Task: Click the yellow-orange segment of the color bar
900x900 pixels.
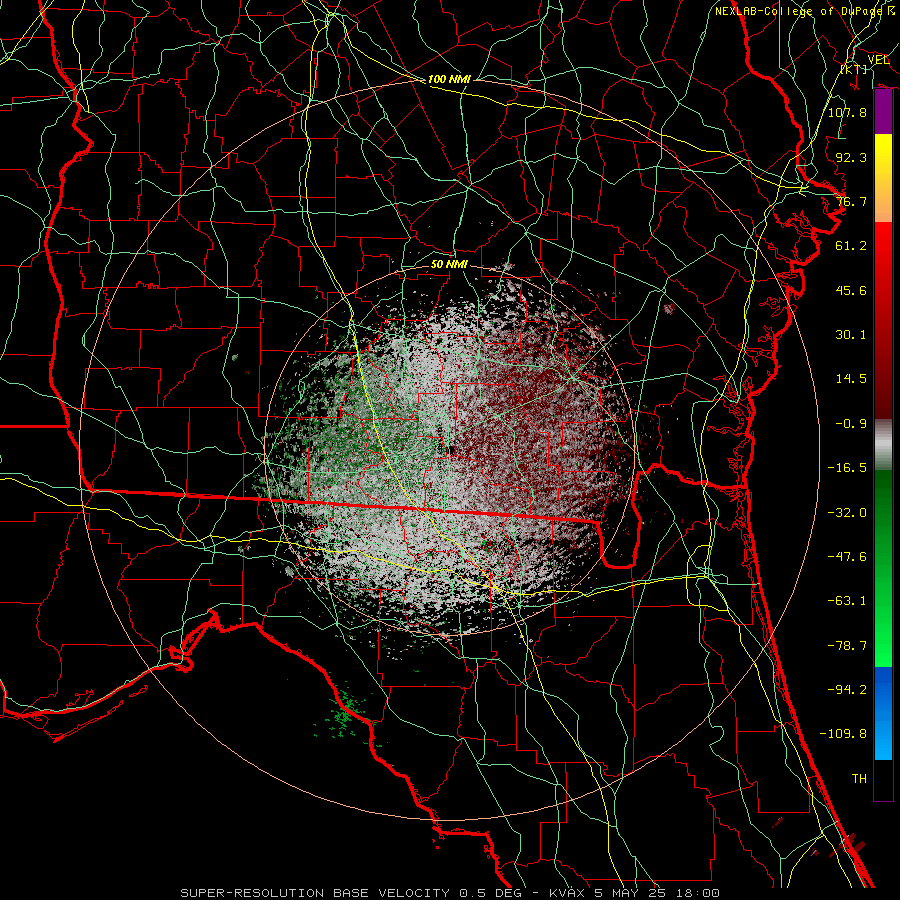Action: pos(883,178)
